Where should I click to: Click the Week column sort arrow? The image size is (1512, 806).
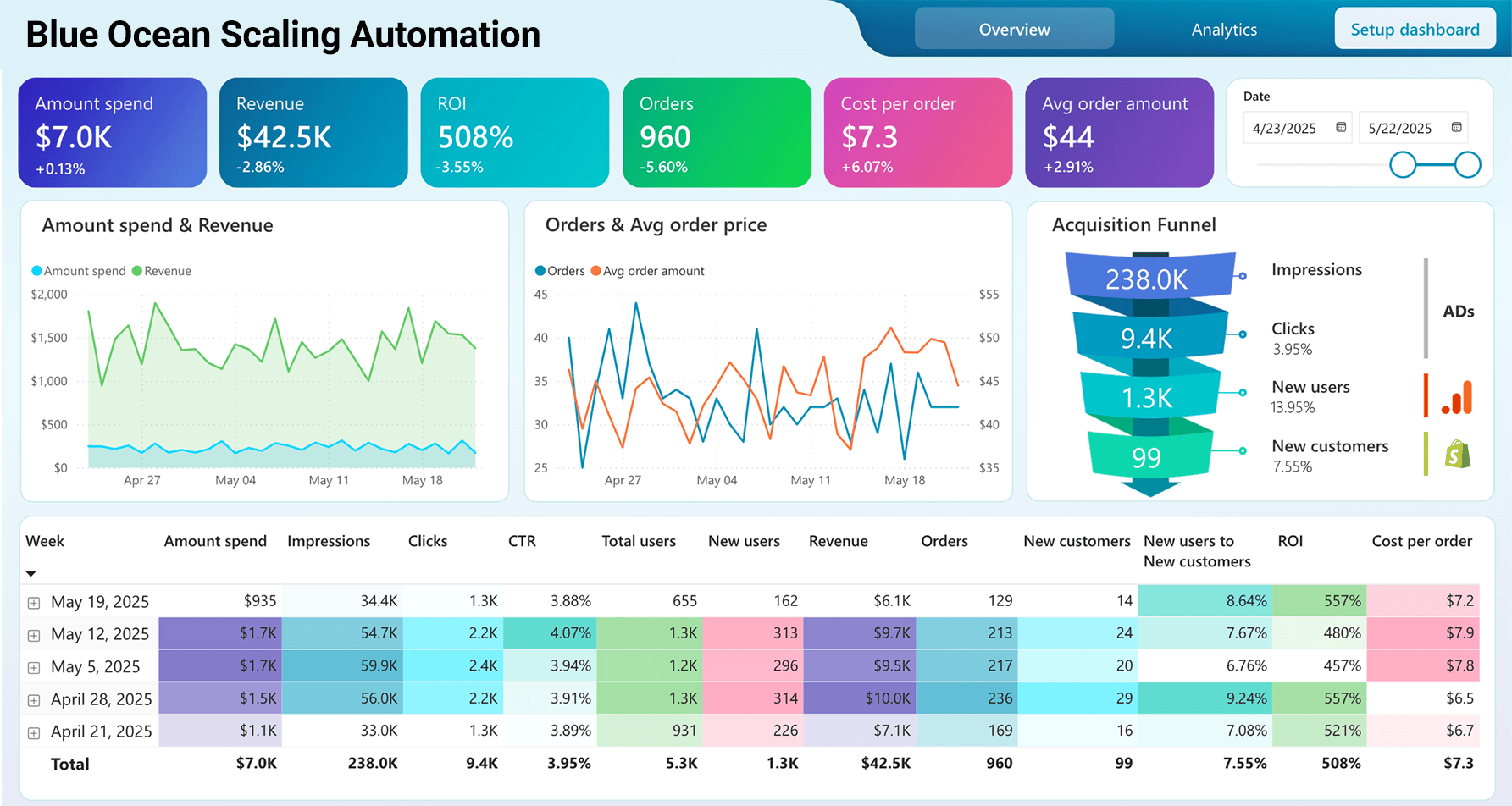tap(31, 574)
